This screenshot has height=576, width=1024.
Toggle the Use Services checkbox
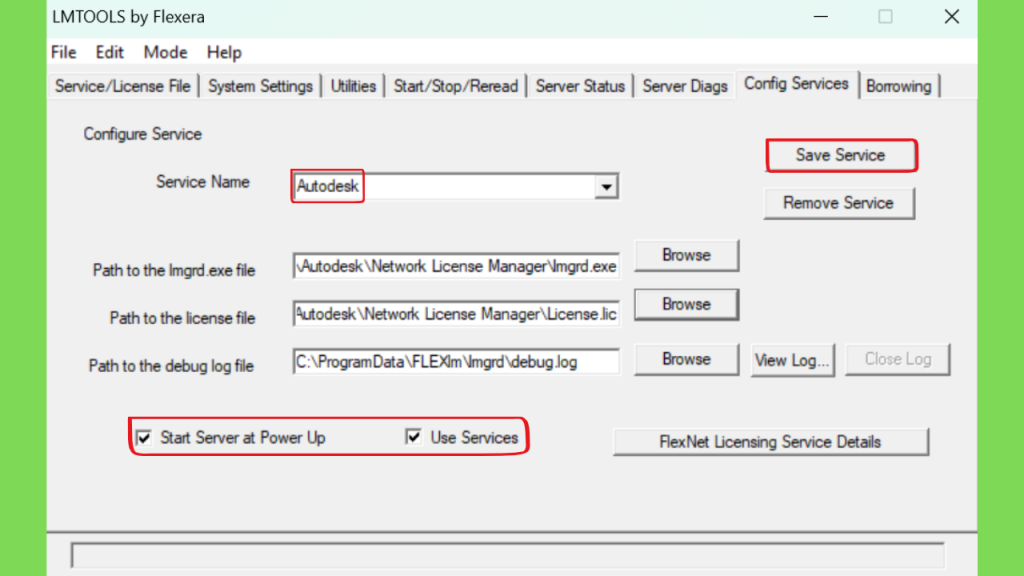[413, 437]
